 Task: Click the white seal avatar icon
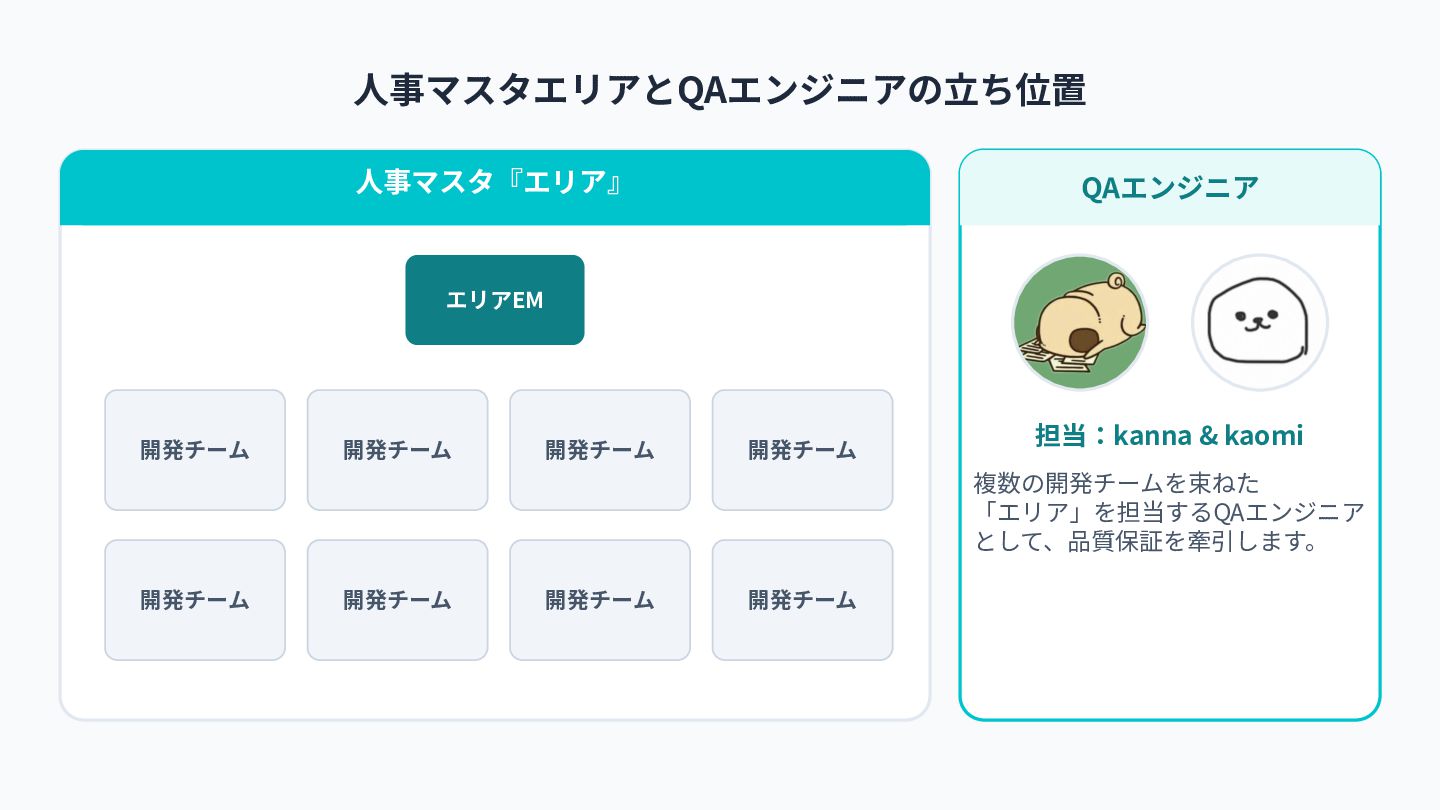pyautogui.click(x=1260, y=322)
